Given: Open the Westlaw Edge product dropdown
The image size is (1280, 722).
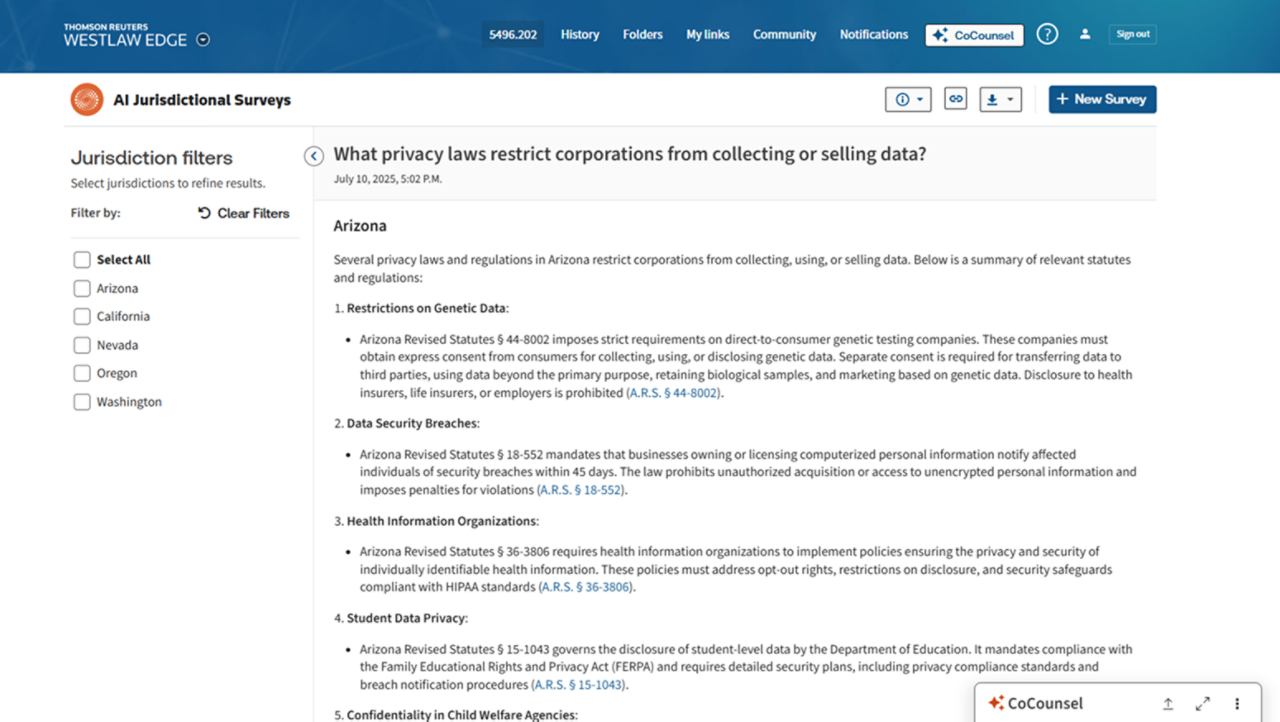Looking at the screenshot, I should click(x=204, y=40).
